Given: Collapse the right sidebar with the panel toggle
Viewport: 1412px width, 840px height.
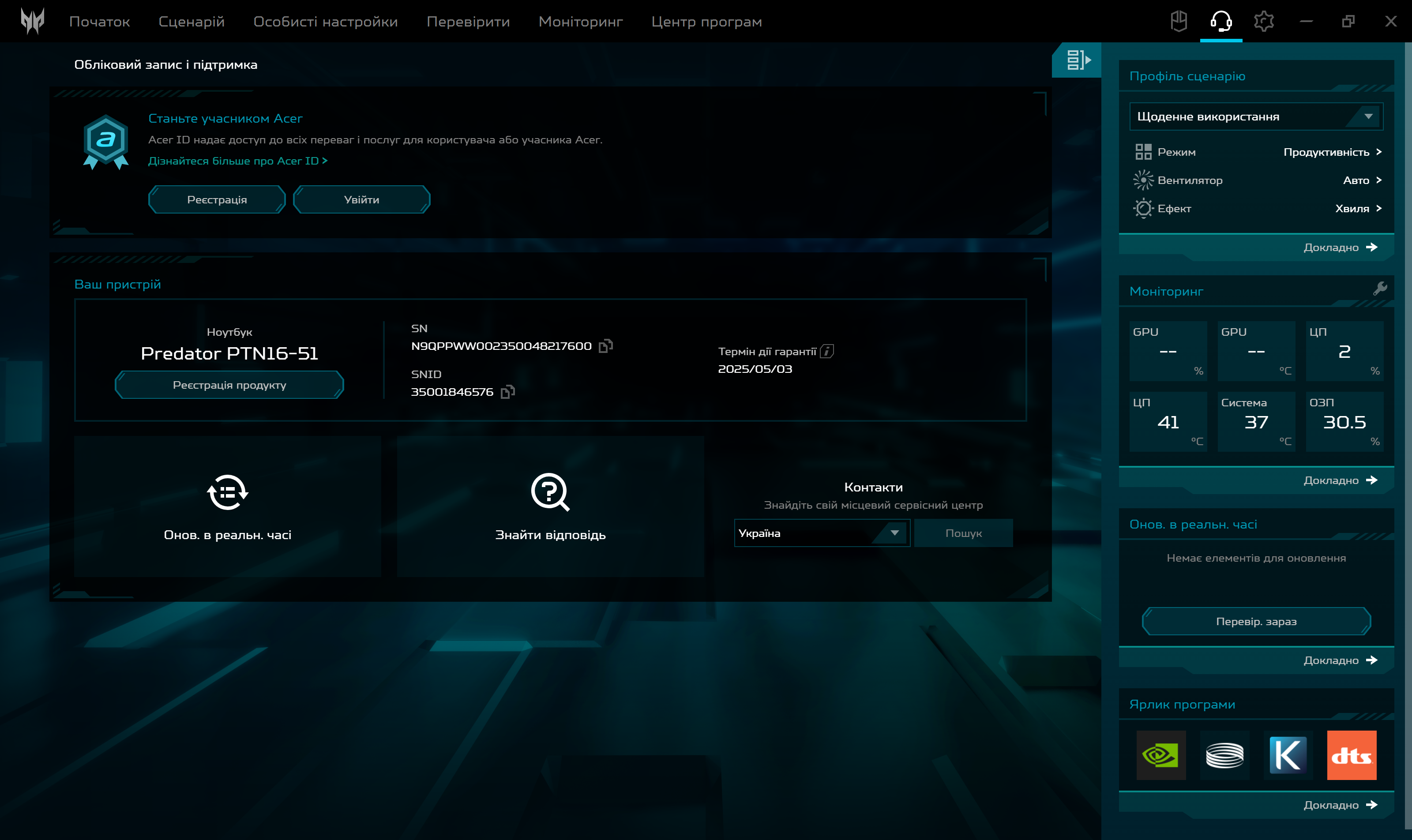Looking at the screenshot, I should (x=1078, y=60).
